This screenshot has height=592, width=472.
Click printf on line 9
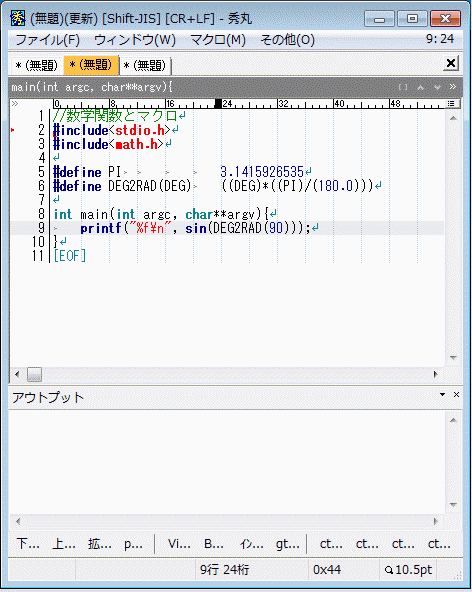pos(101,228)
